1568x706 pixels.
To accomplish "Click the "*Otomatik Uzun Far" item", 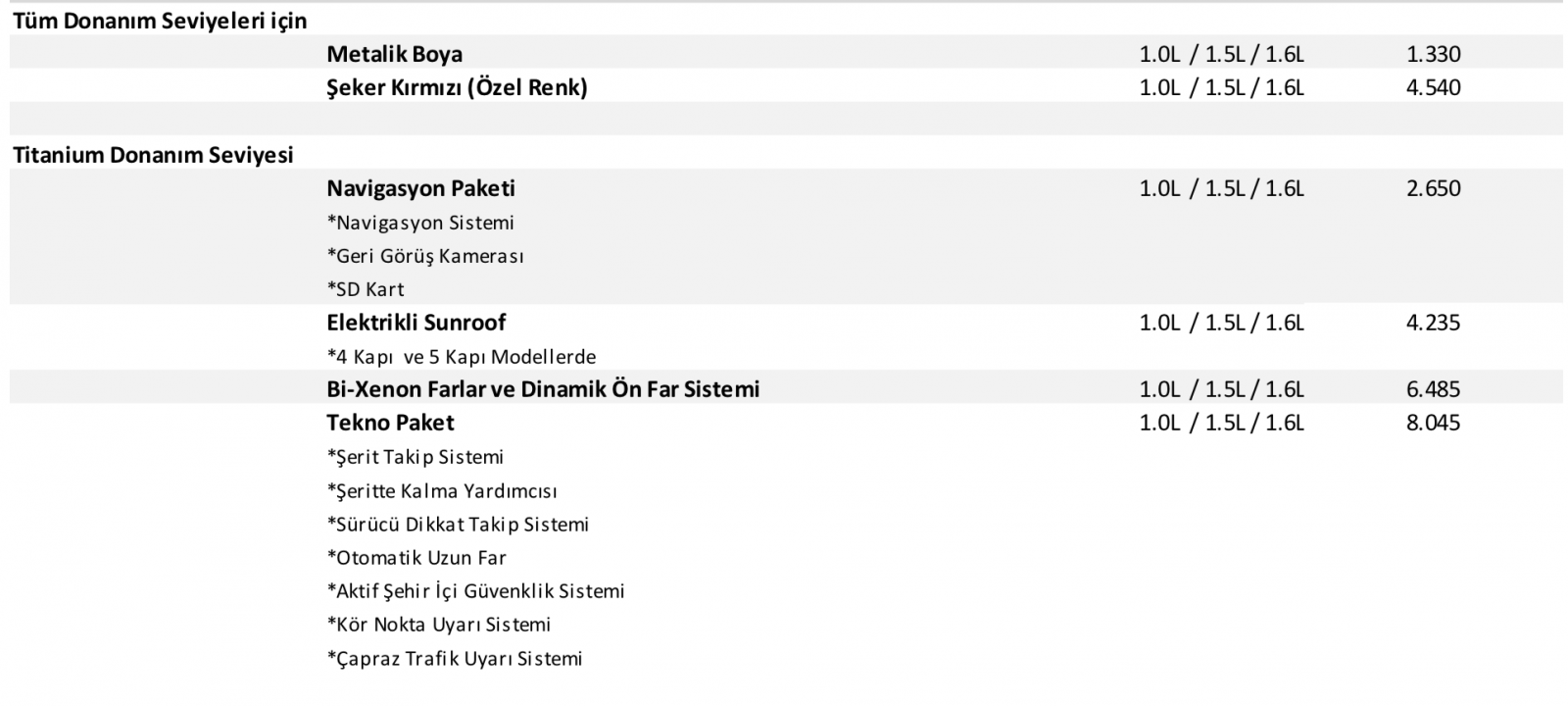I will [x=416, y=558].
